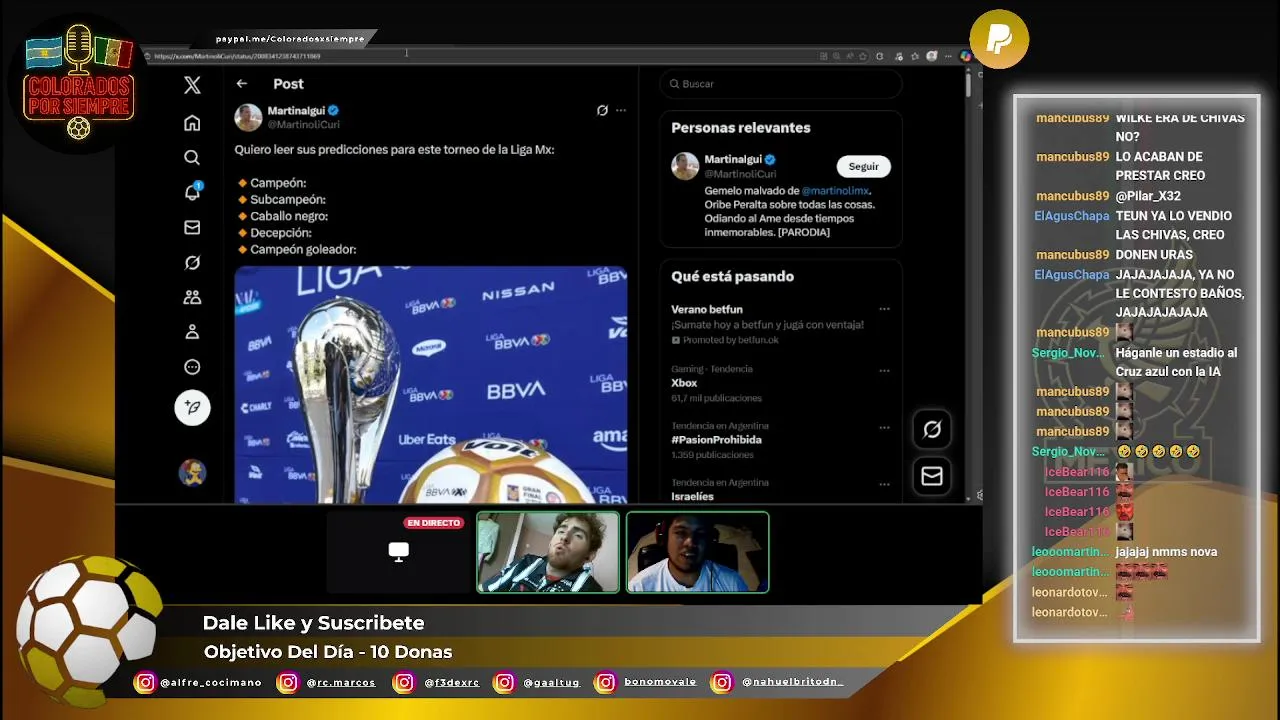Viewport: 1280px width, 720px height.
Task: Select webcam feed of striped-jersey host
Action: [548, 552]
